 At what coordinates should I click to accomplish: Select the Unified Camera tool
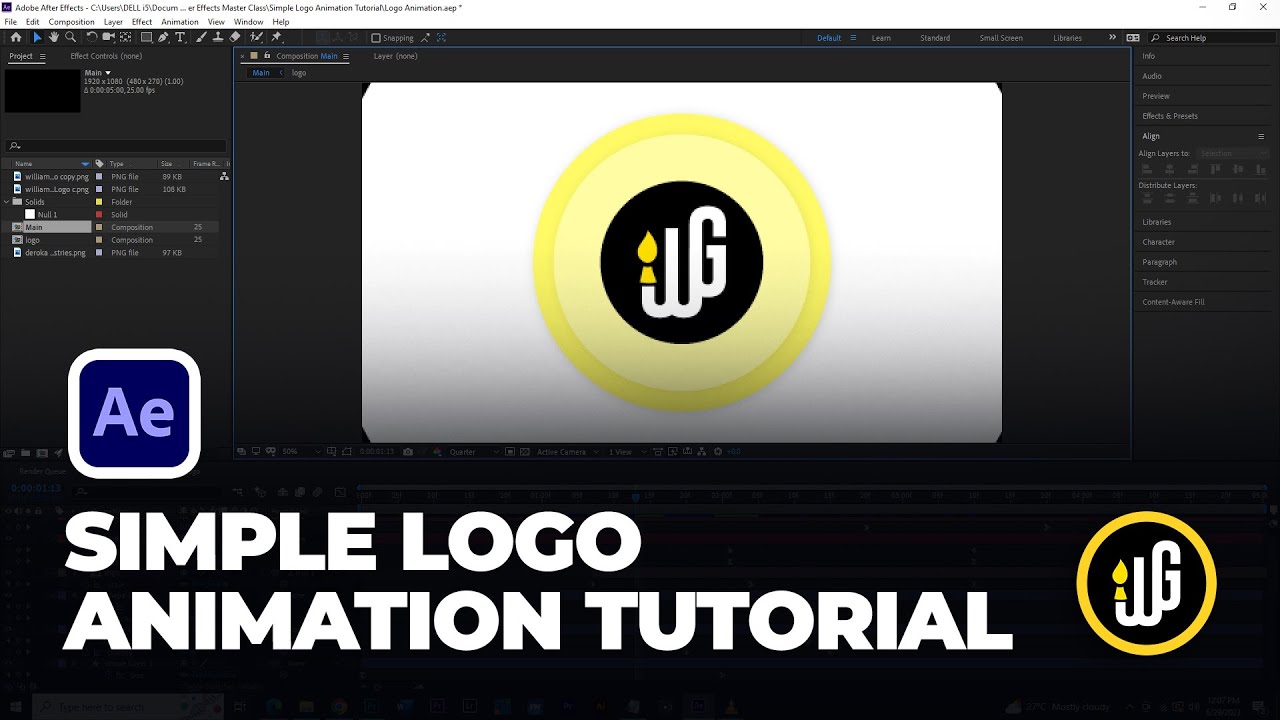pos(109,37)
